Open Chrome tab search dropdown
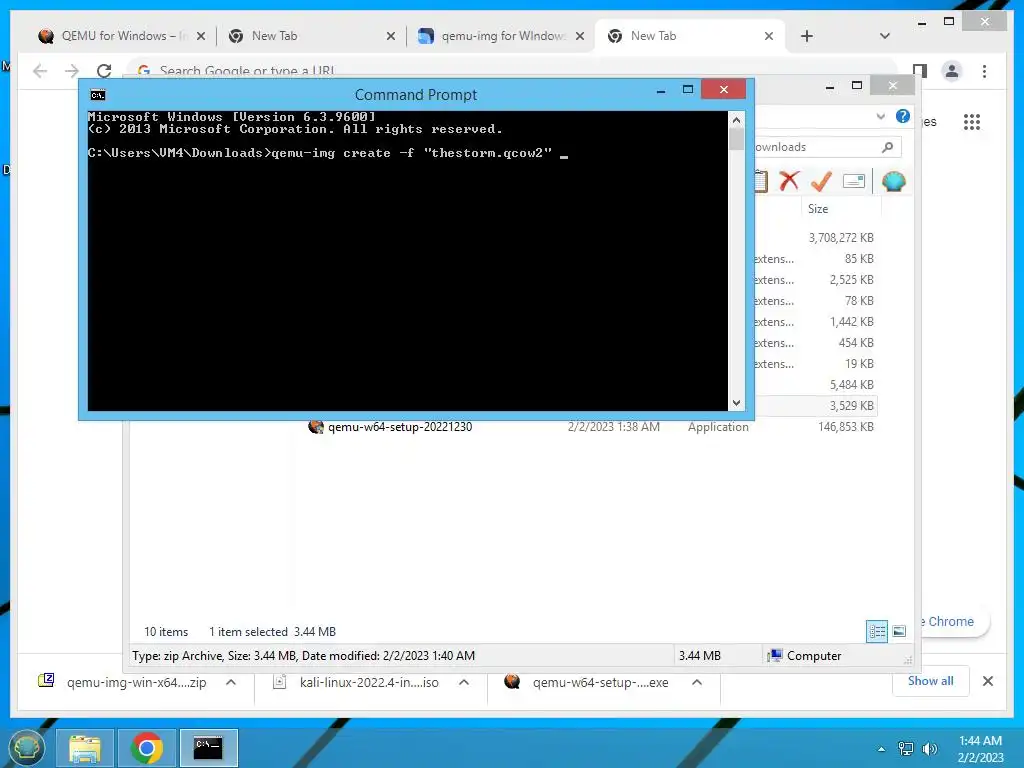 pos(885,36)
